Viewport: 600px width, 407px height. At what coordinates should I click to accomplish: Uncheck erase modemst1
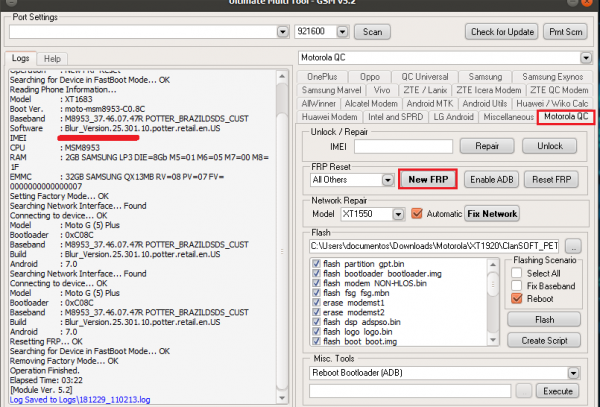coord(316,303)
